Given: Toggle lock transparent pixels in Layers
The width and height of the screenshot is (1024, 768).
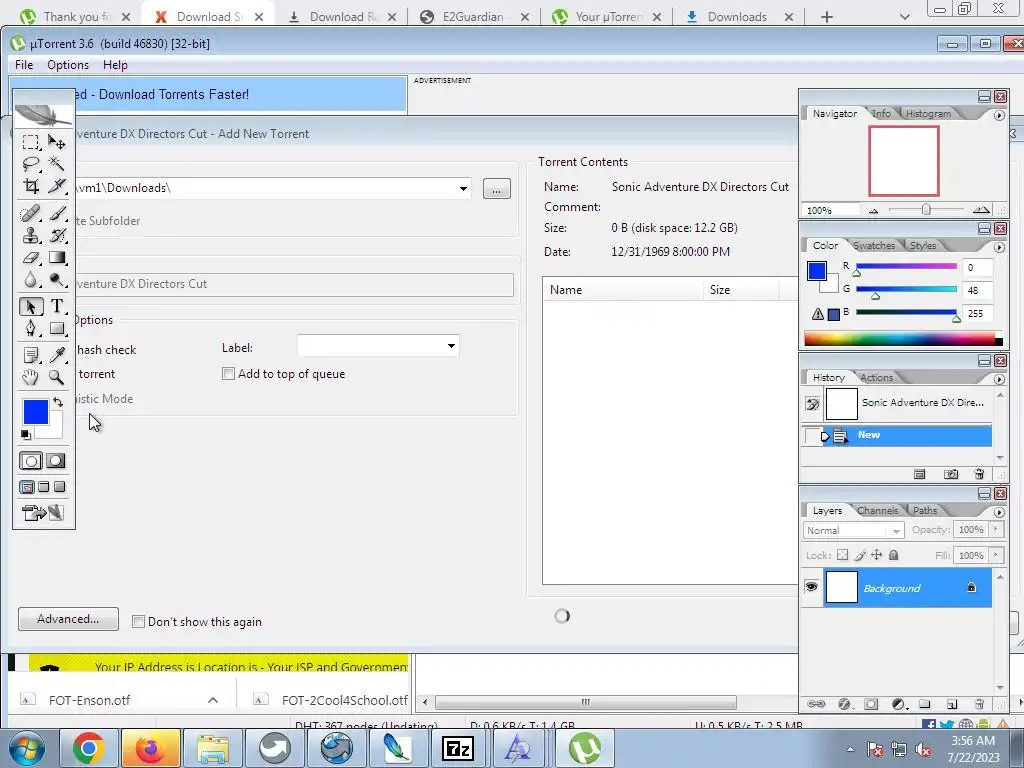Looking at the screenshot, I should coord(842,555).
